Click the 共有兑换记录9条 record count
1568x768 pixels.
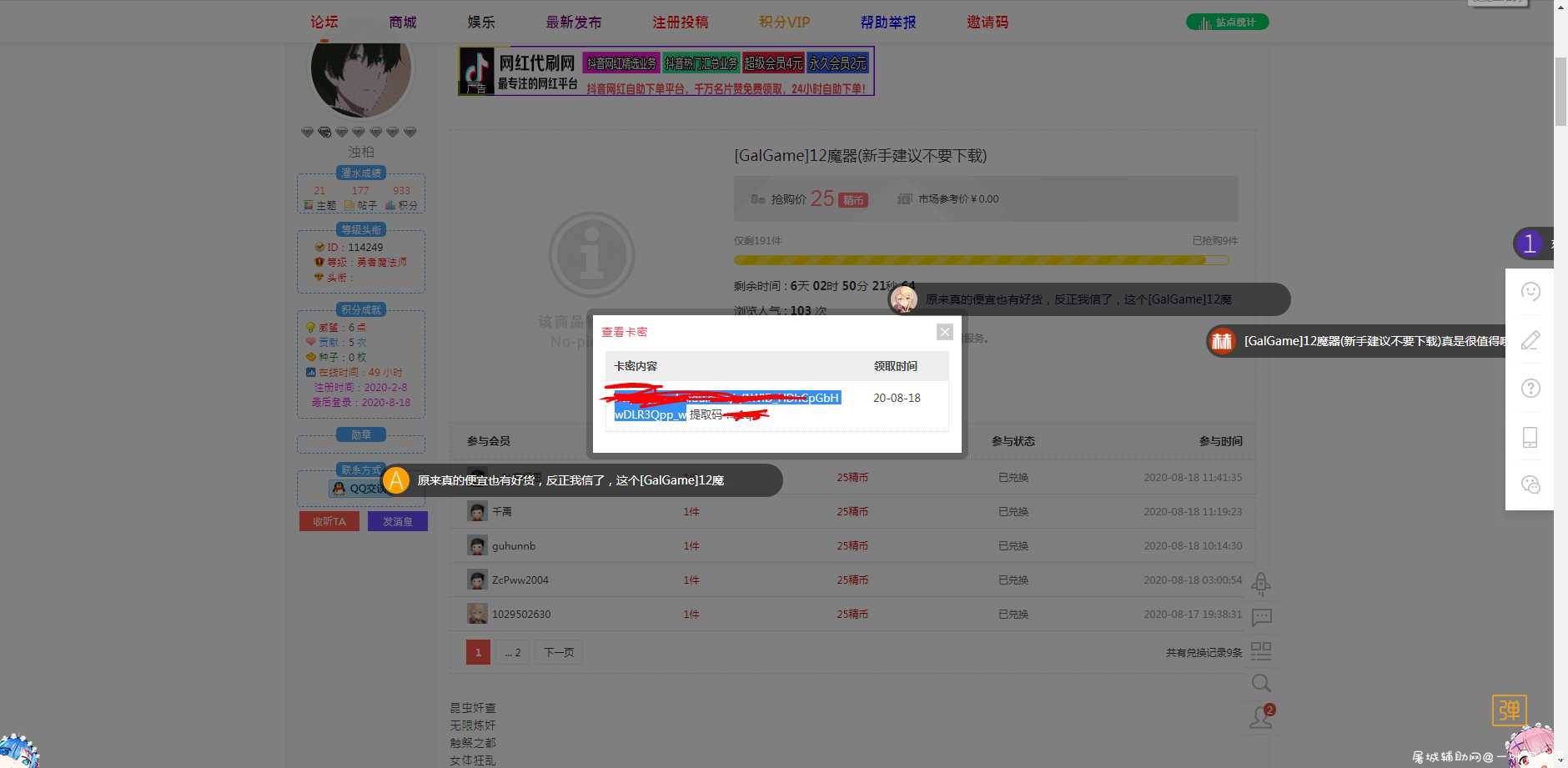point(1204,653)
